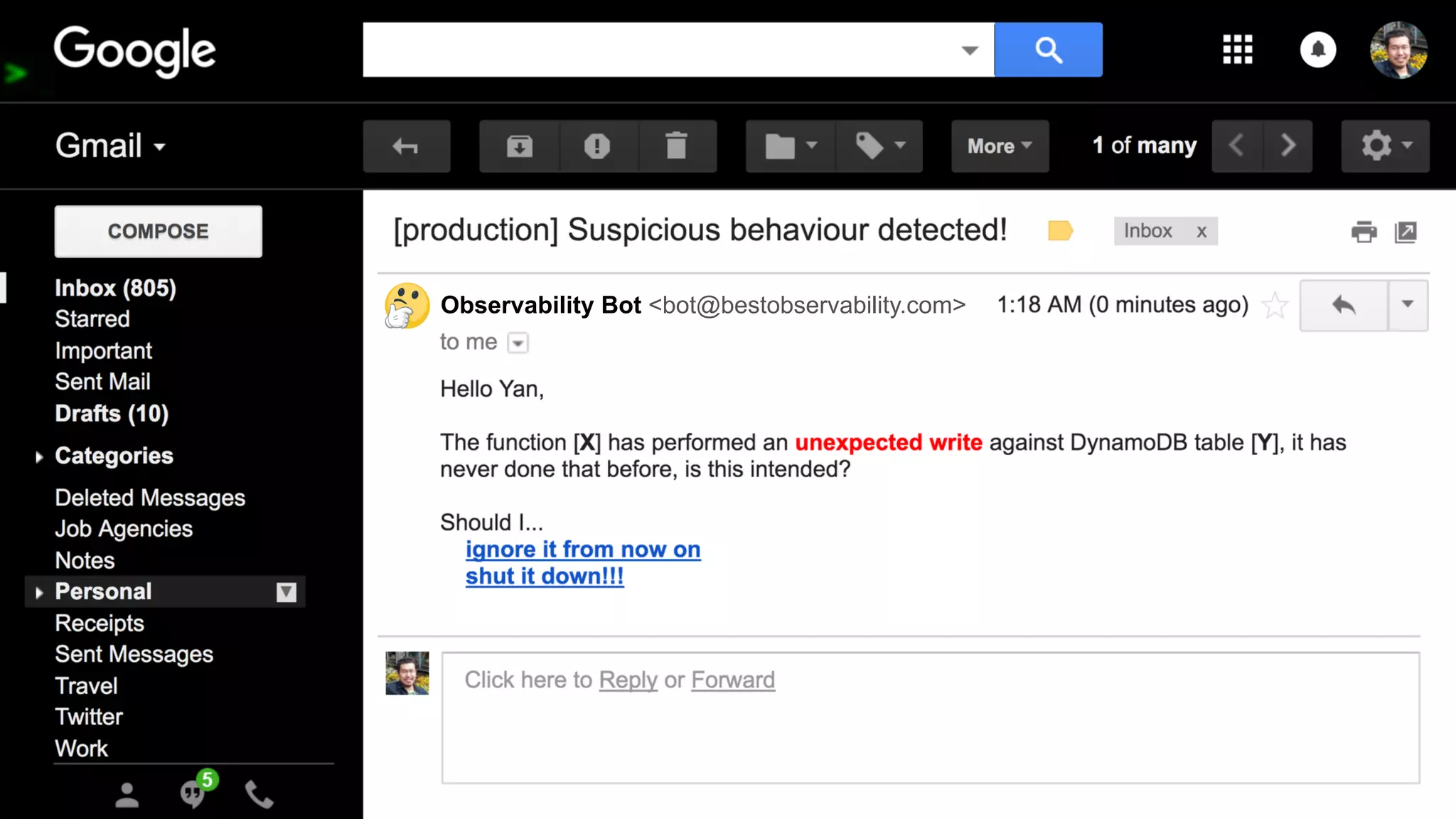This screenshot has width=1456, height=819.
Task: Open more reply options dropdown
Action: 1408,306
